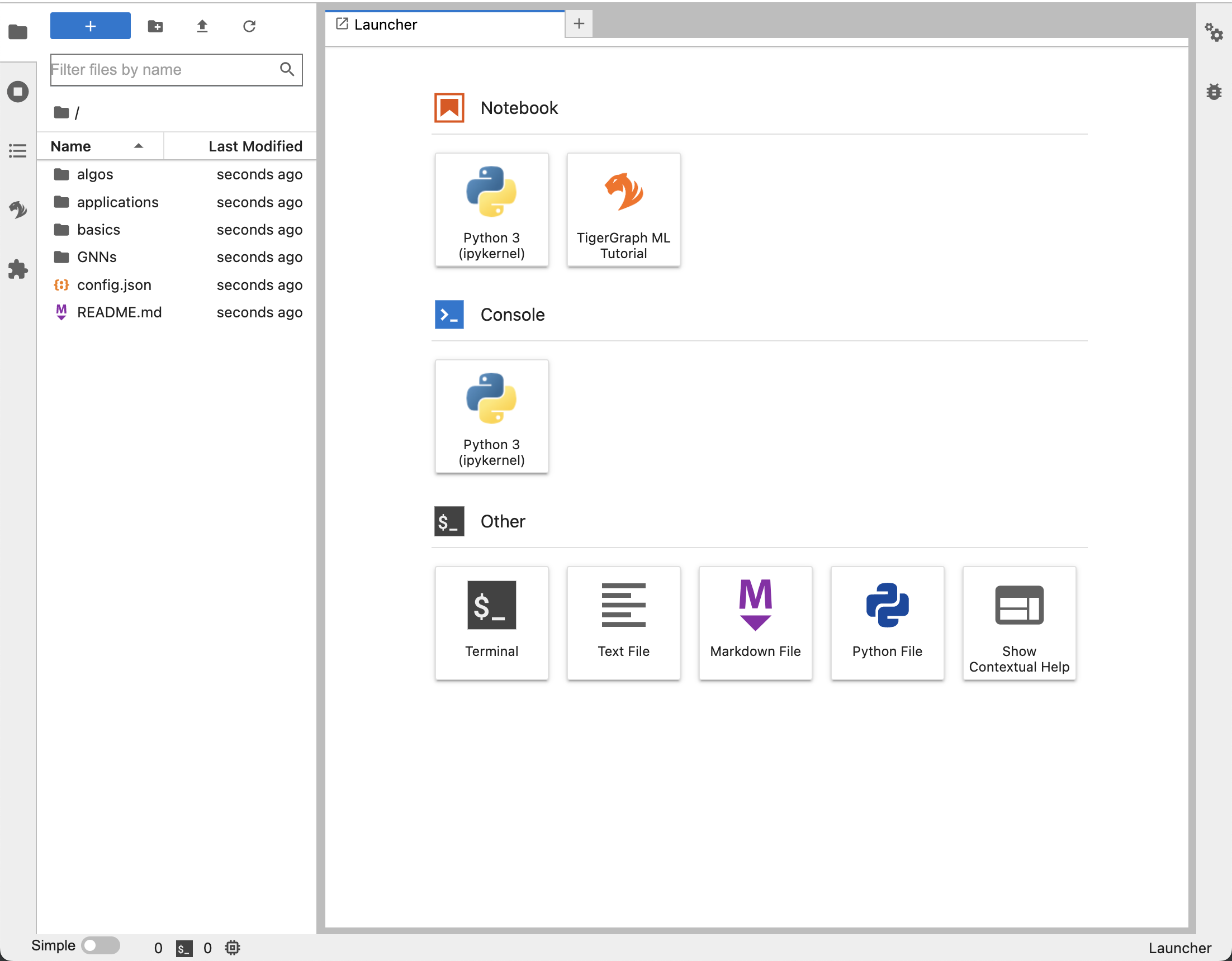
Task: Toggle Simple interface mode
Action: coord(101,946)
